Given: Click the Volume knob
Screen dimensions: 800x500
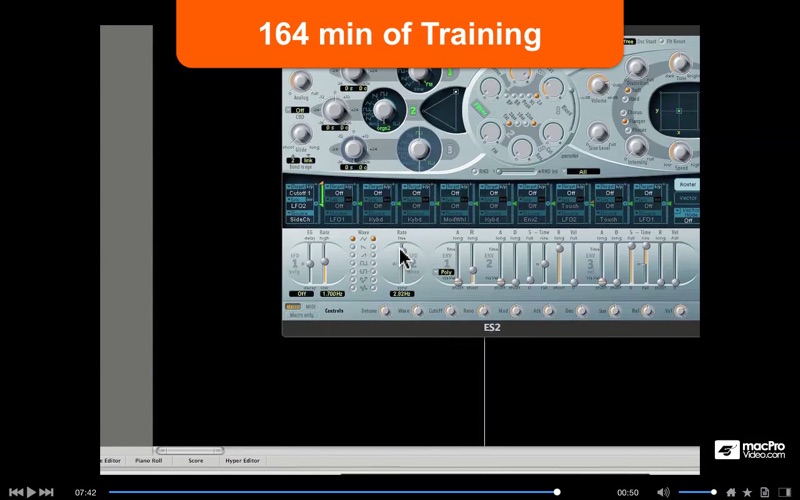Looking at the screenshot, I should click(x=598, y=85).
